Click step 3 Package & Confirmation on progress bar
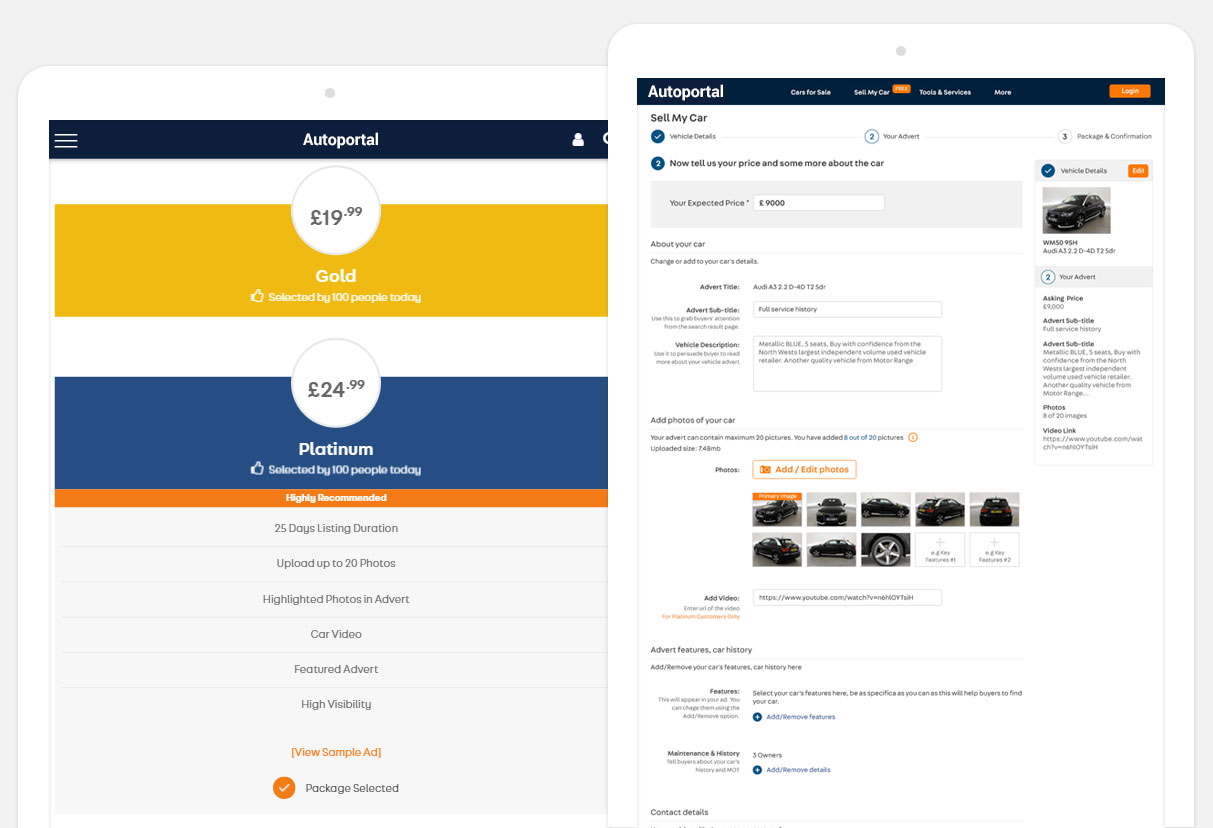The width and height of the screenshot is (1213, 828). pyautogui.click(x=1063, y=135)
